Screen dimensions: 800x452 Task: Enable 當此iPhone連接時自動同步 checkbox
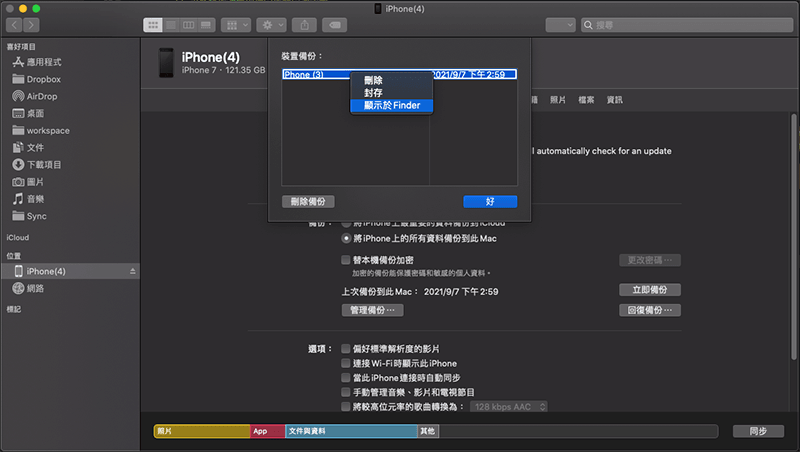tap(346, 378)
